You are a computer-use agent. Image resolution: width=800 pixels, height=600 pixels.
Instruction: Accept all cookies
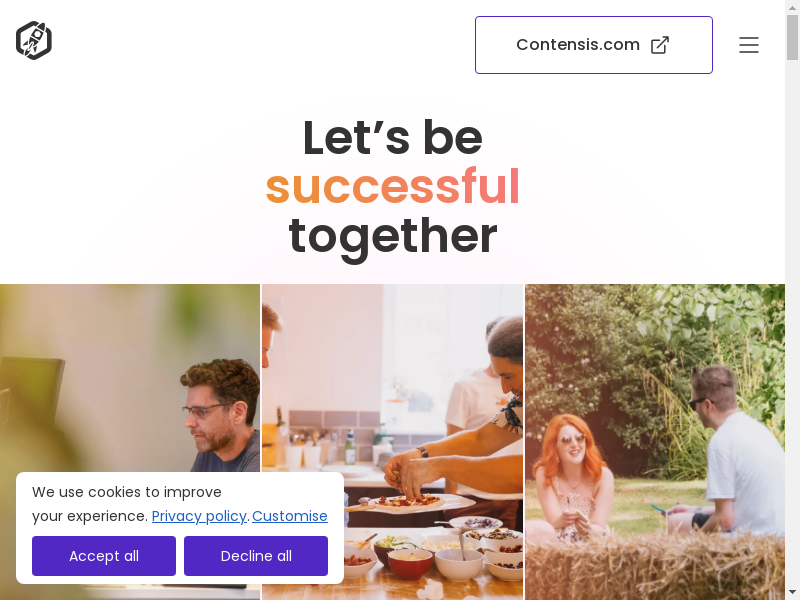[x=104, y=556]
